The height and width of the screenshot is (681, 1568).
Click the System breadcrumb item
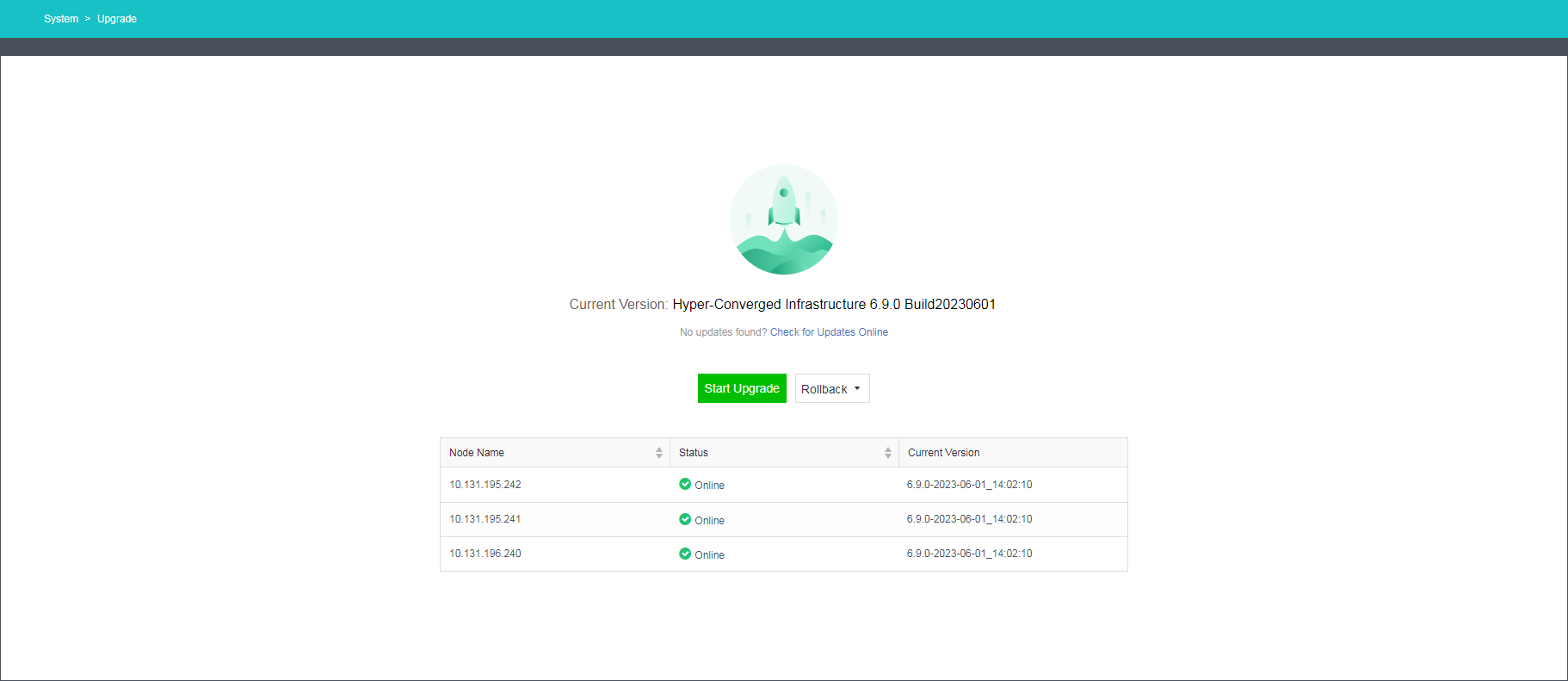(61, 19)
